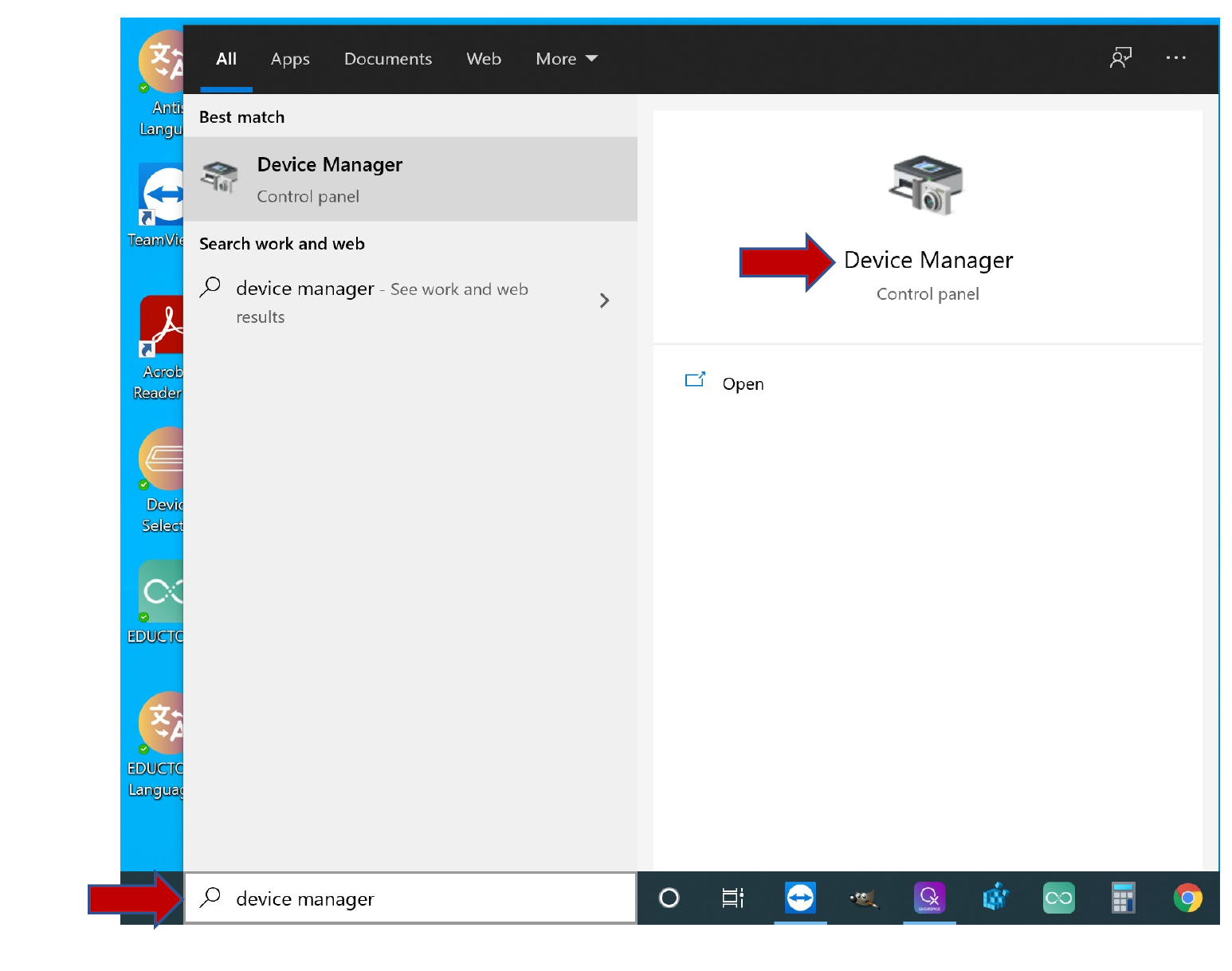Open TeamViewer from the taskbar

click(x=800, y=898)
